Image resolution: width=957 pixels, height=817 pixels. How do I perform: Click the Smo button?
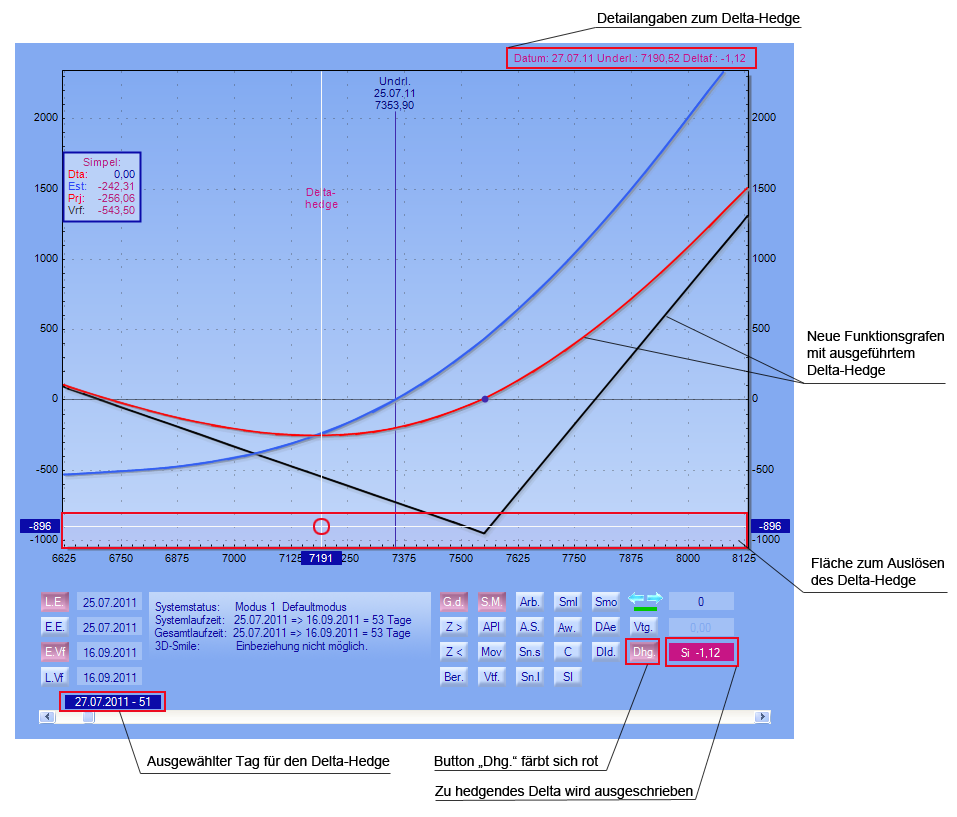605,602
